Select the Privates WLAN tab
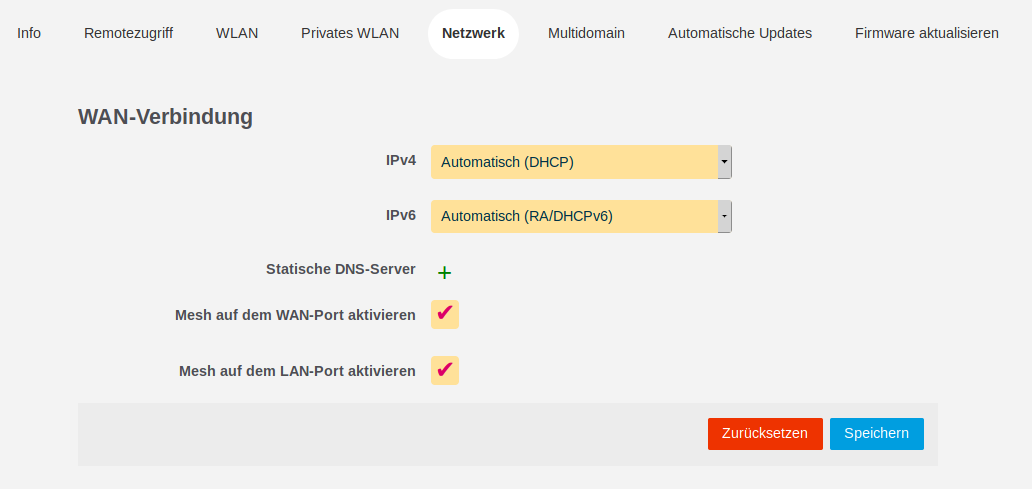The image size is (1032, 489). pos(350,33)
